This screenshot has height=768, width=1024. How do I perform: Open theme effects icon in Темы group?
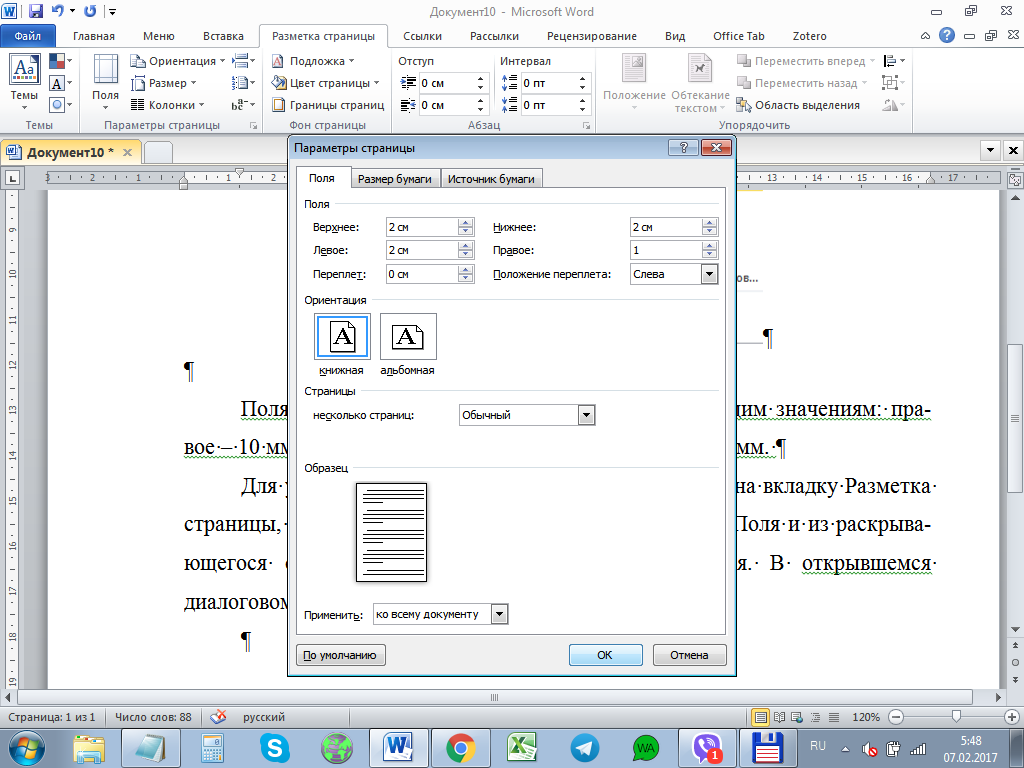(60, 104)
